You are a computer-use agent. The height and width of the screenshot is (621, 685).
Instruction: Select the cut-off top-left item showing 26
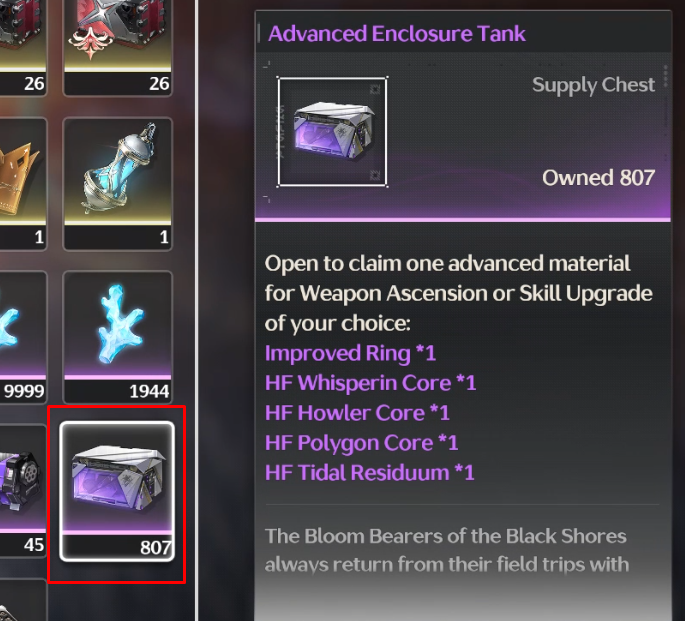[23, 47]
